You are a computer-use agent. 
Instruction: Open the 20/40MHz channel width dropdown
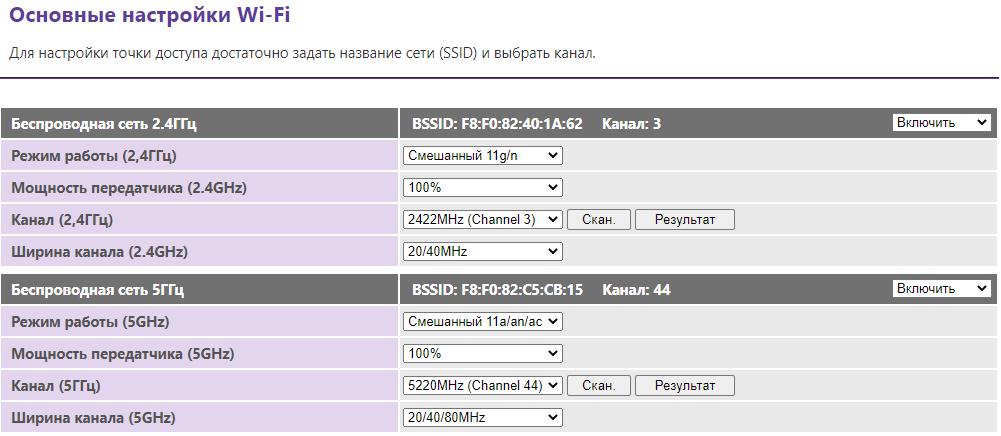[483, 251]
